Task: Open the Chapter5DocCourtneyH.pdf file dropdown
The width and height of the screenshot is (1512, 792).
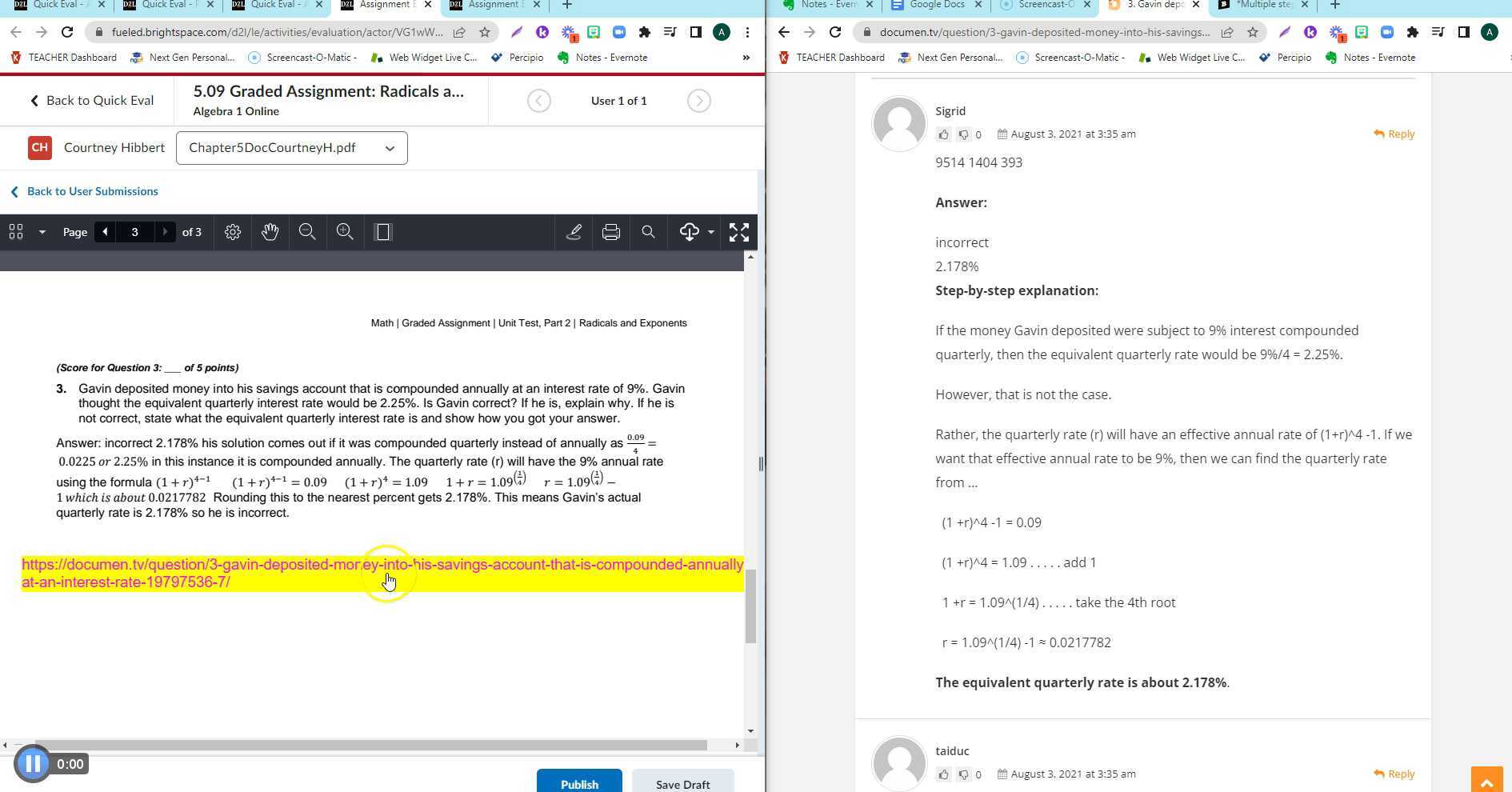Action: point(390,148)
